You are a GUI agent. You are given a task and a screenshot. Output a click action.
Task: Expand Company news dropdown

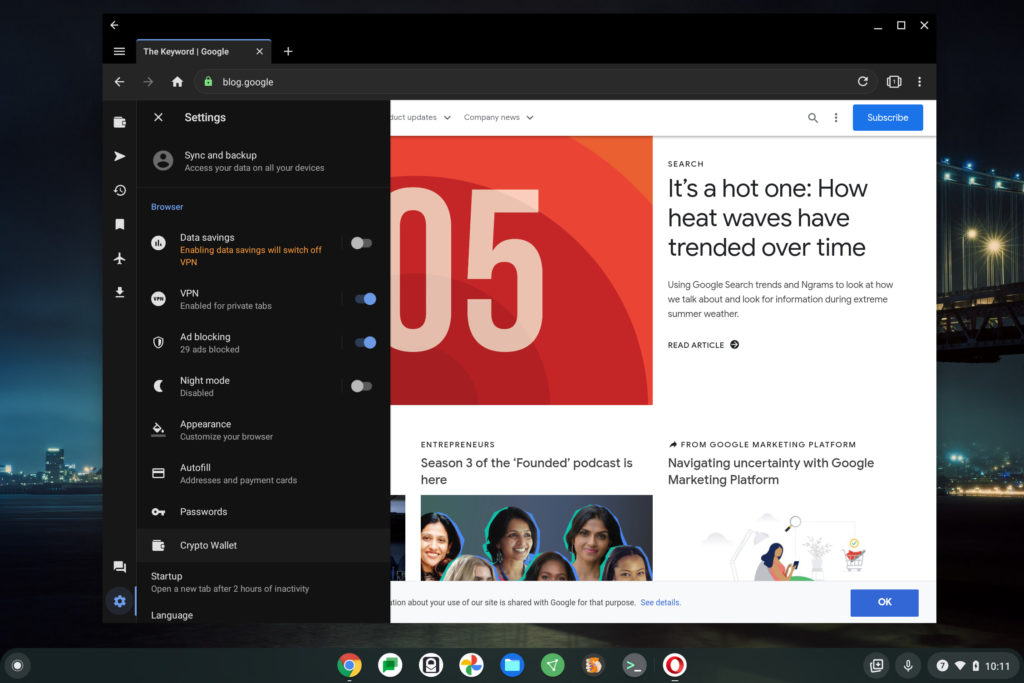coord(499,118)
